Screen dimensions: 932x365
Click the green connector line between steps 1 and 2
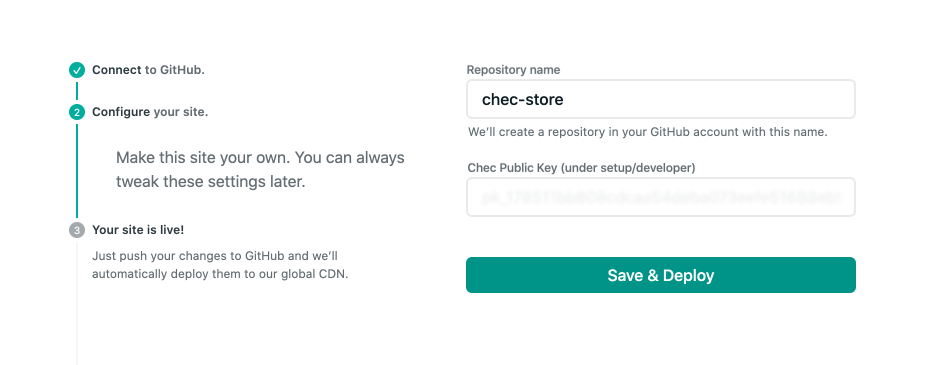click(77, 91)
